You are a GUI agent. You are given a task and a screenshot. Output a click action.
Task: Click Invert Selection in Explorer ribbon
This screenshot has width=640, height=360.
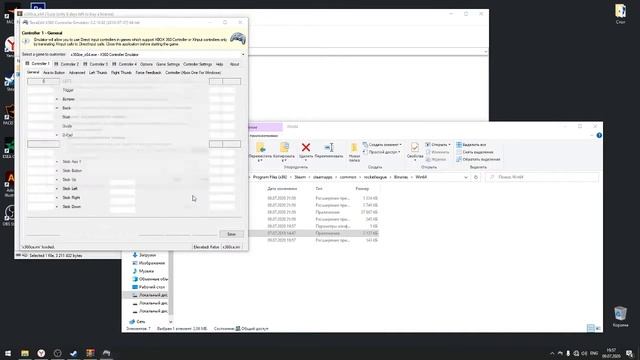[478, 159]
